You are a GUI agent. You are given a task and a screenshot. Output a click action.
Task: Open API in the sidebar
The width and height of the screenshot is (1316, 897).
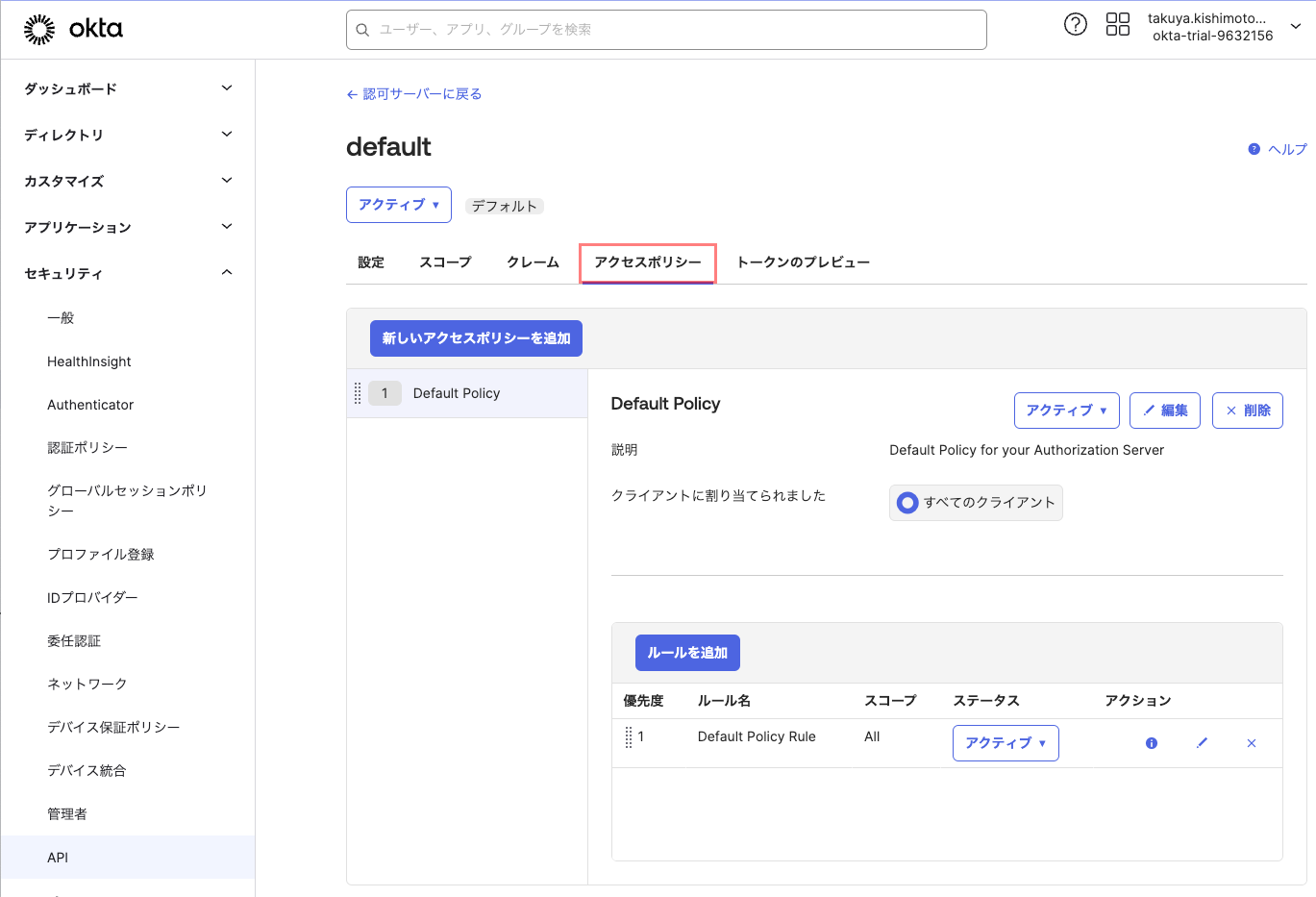pyautogui.click(x=128, y=858)
